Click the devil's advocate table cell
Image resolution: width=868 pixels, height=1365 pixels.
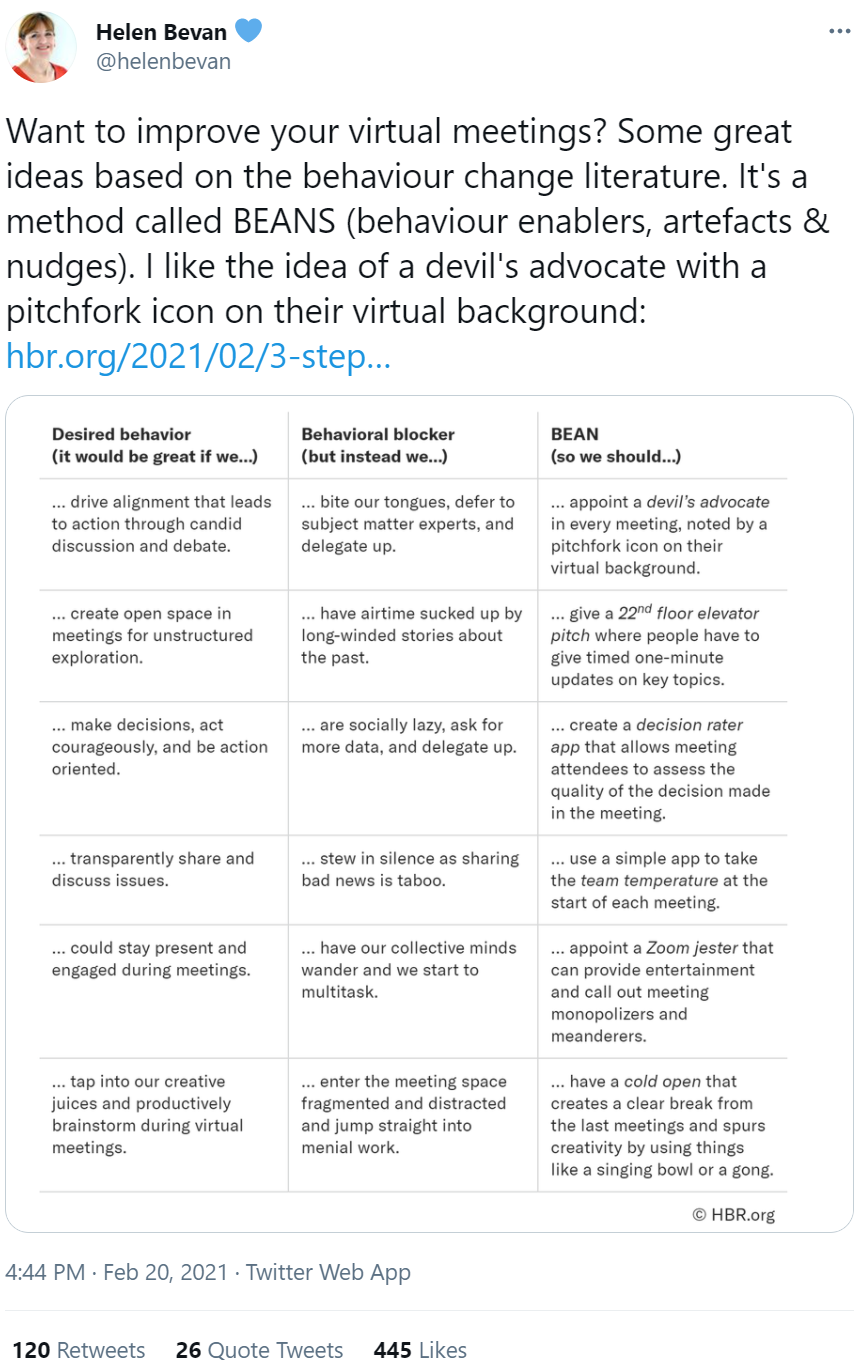click(659, 535)
